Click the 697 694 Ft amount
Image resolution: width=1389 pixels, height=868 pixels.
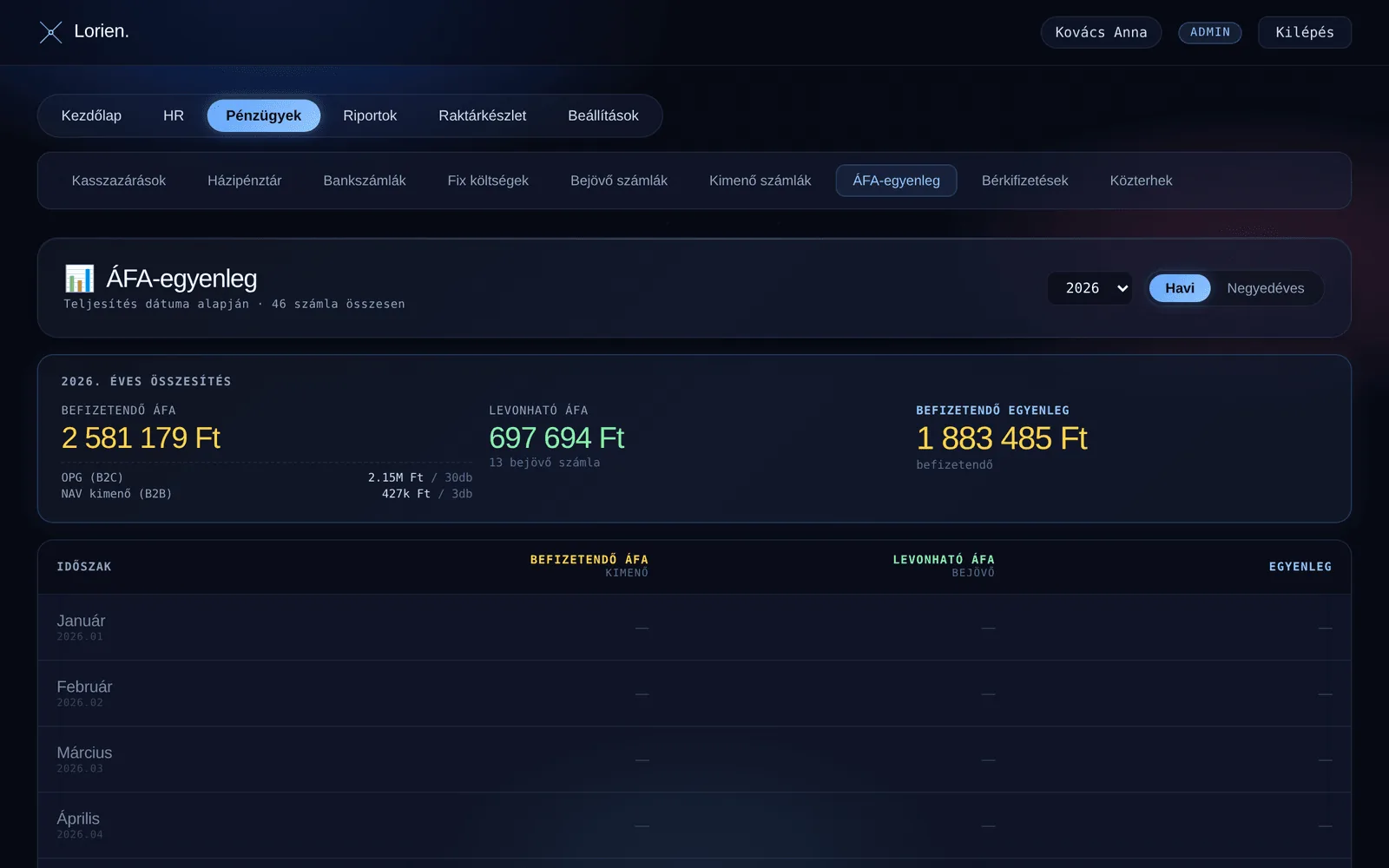556,437
